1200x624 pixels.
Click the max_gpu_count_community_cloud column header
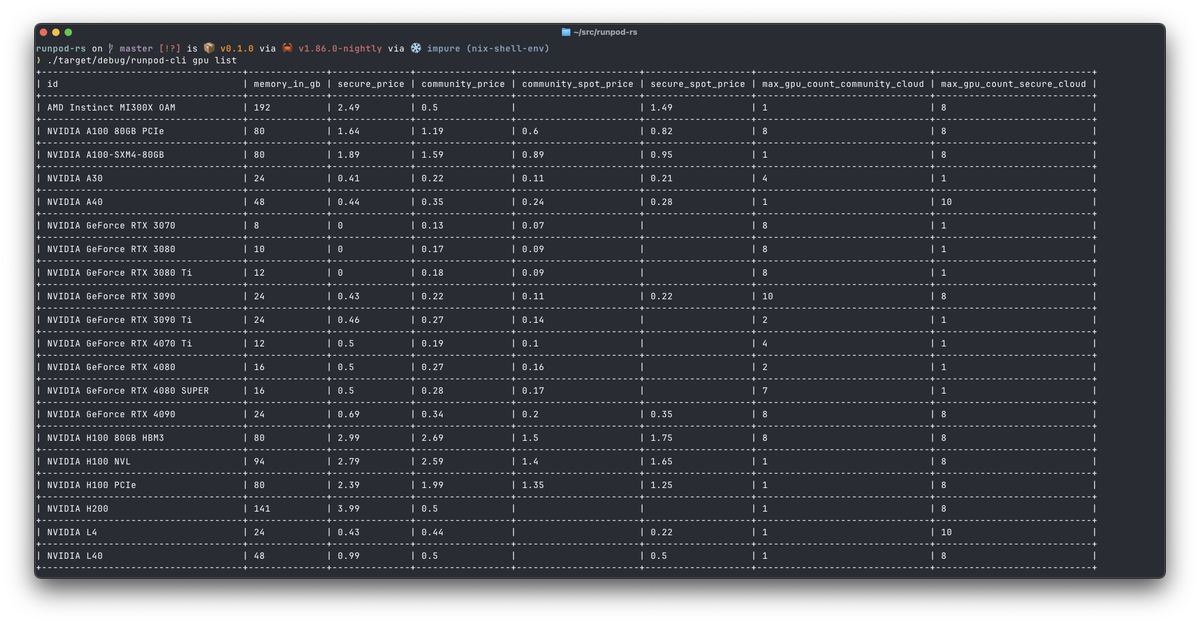click(843, 84)
